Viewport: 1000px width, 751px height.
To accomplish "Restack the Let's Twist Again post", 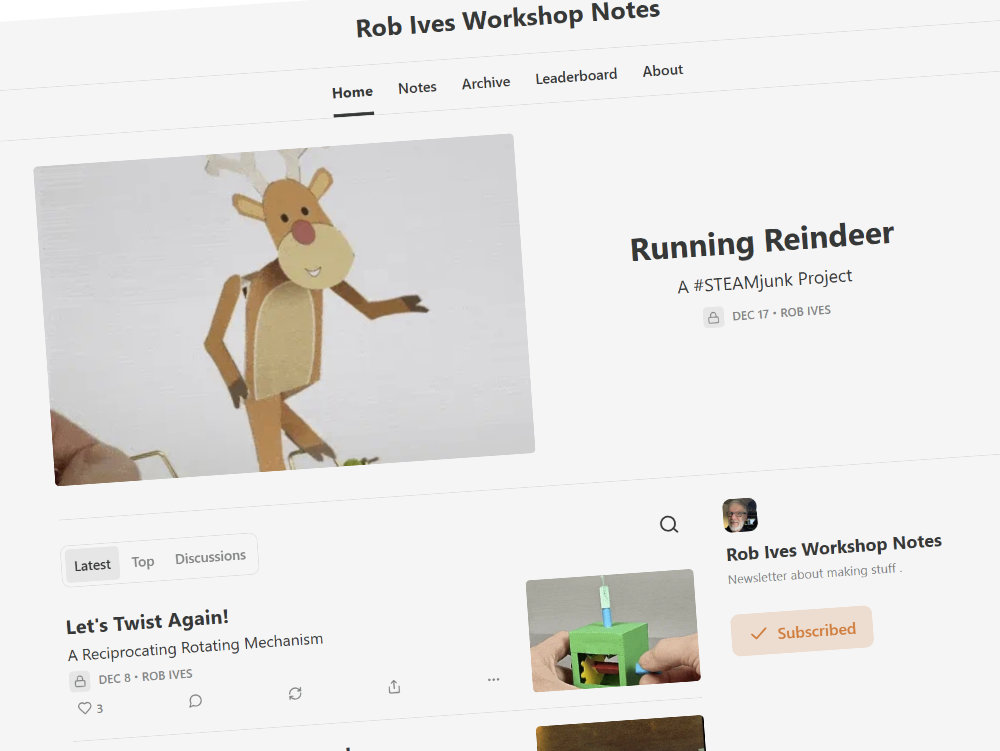I will [295, 693].
